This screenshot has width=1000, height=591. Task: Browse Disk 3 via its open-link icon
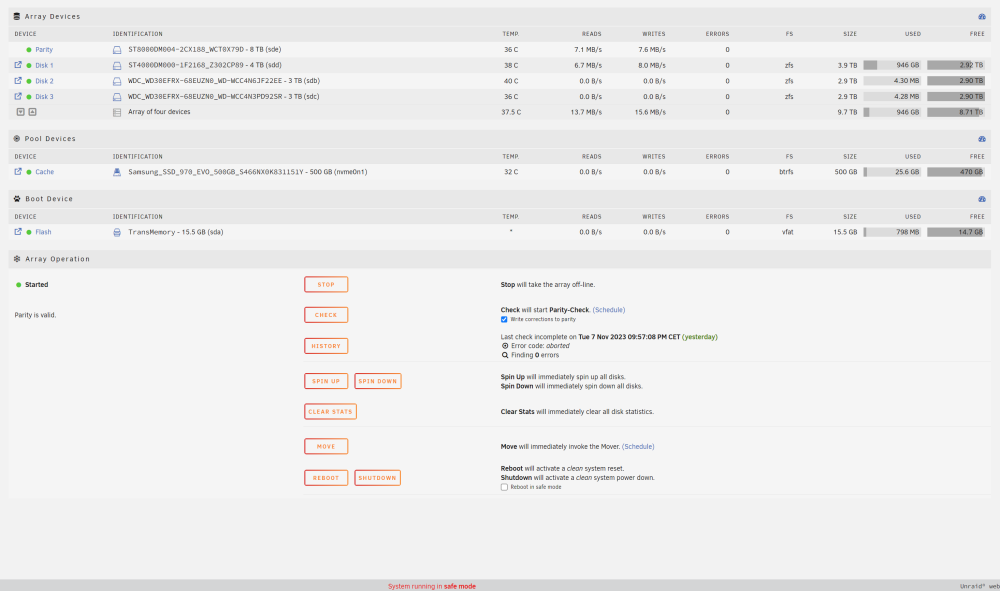click(18, 96)
